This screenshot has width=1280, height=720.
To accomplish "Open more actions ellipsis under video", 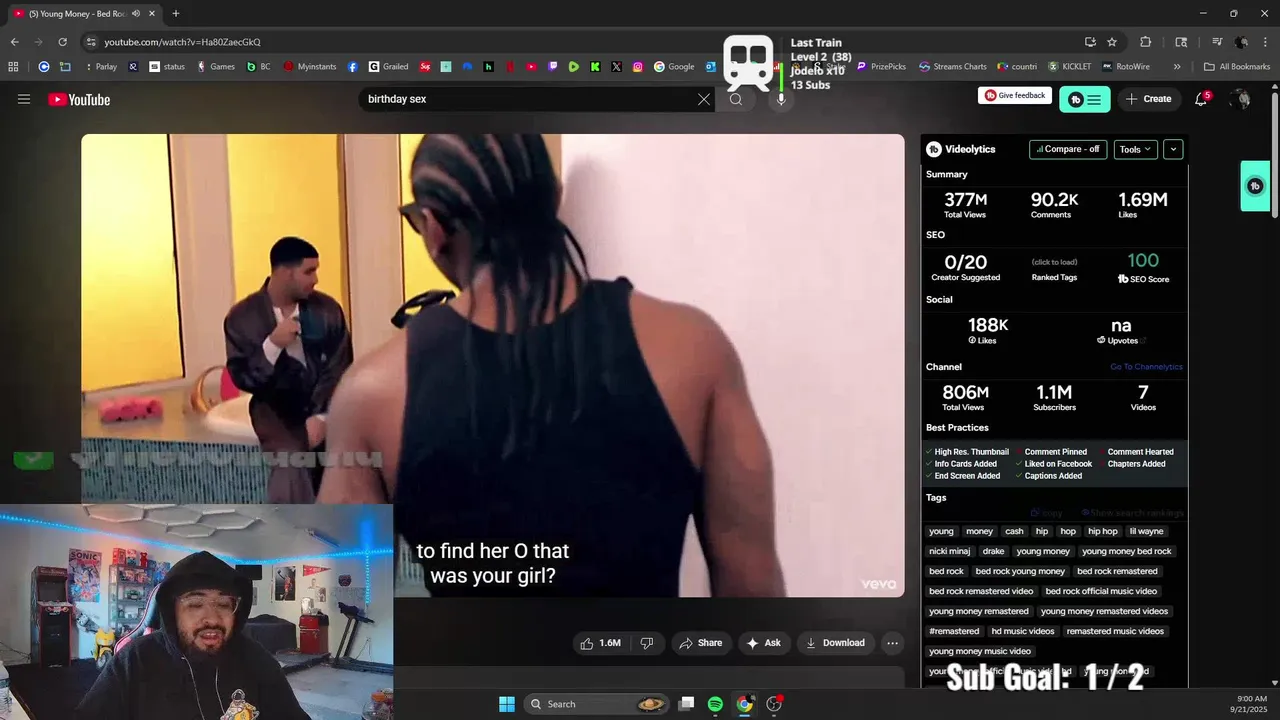I will point(892,643).
